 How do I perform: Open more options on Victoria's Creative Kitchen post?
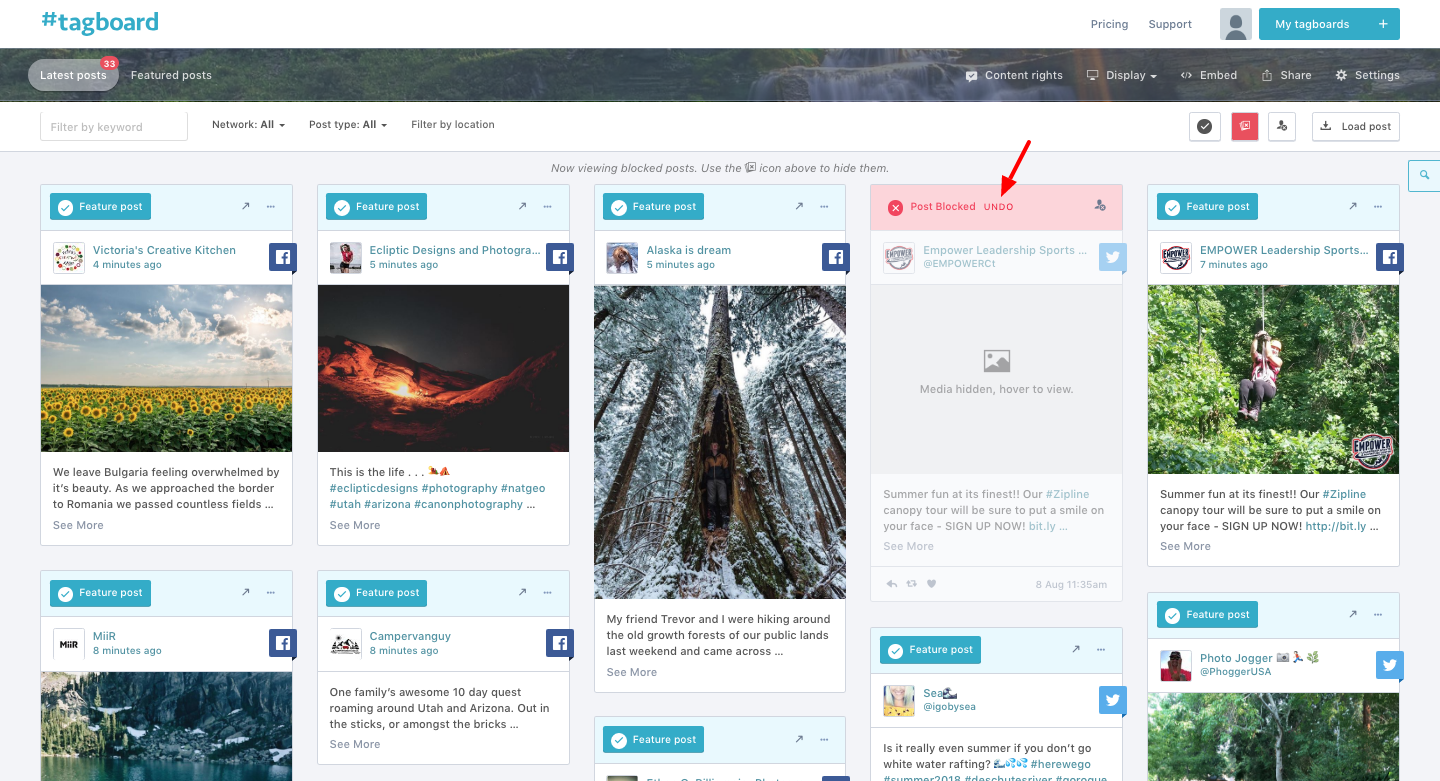[271, 207]
